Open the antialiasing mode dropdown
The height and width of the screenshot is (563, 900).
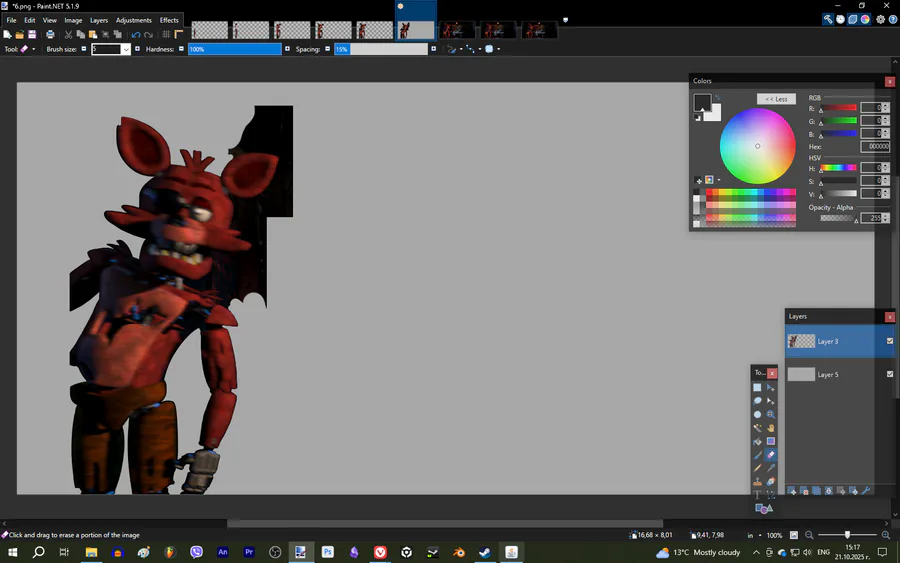coord(480,49)
